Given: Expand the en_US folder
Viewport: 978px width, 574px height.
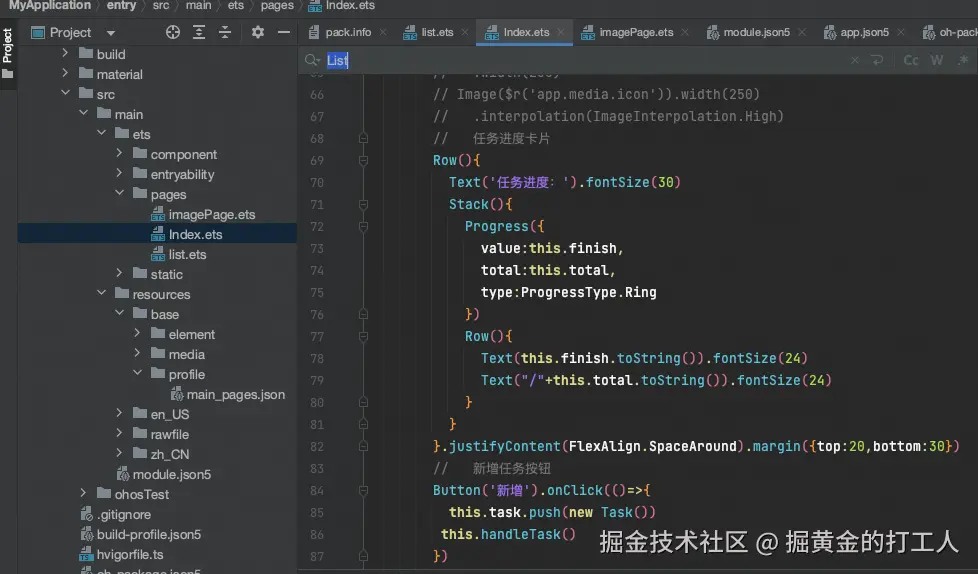Looking at the screenshot, I should [119, 414].
